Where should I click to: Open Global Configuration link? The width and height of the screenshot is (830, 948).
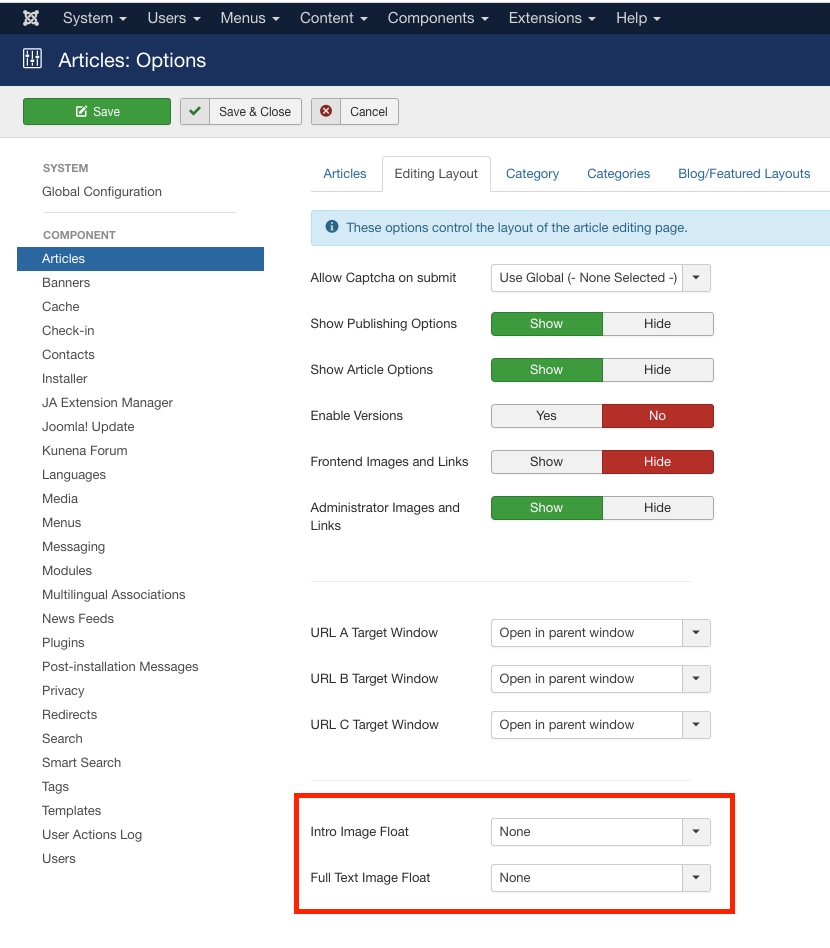point(102,192)
